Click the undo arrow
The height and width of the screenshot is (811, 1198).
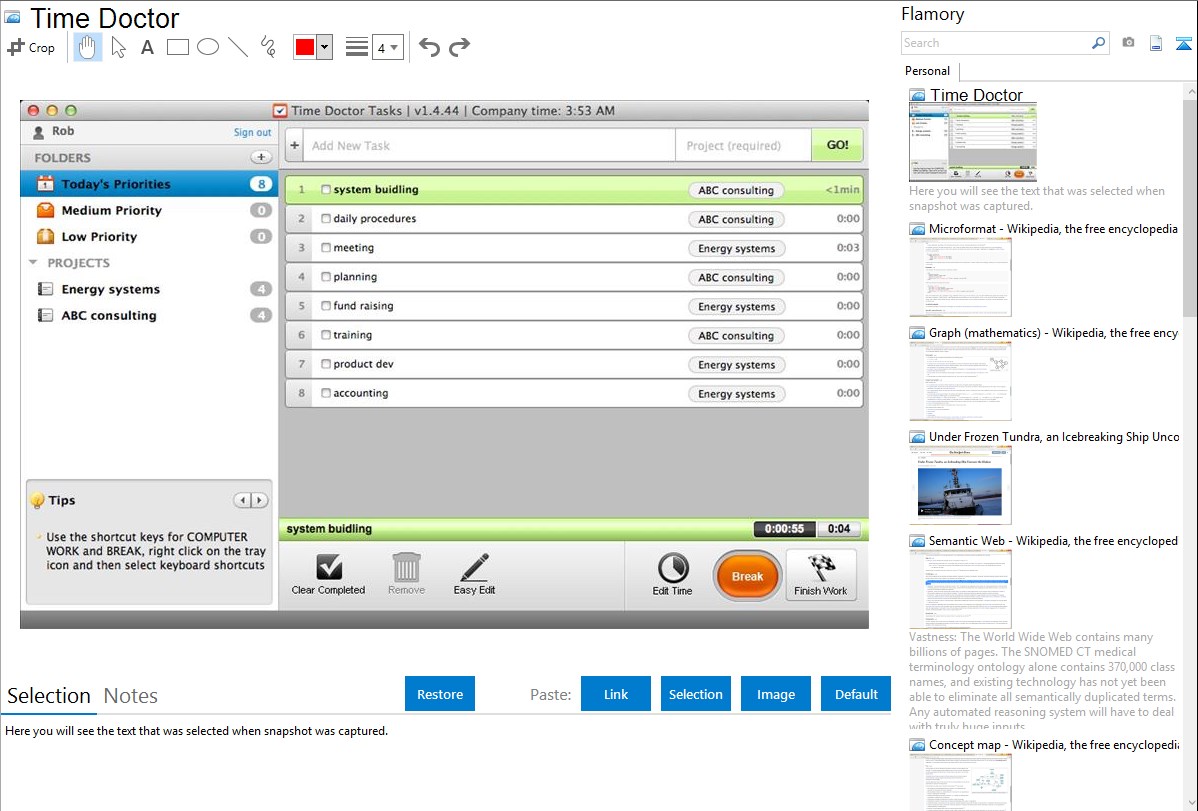pos(429,47)
